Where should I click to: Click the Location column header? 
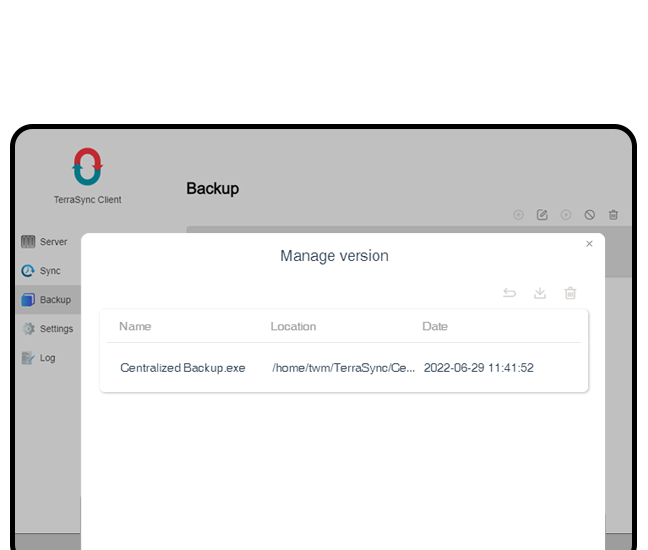pyautogui.click(x=293, y=326)
